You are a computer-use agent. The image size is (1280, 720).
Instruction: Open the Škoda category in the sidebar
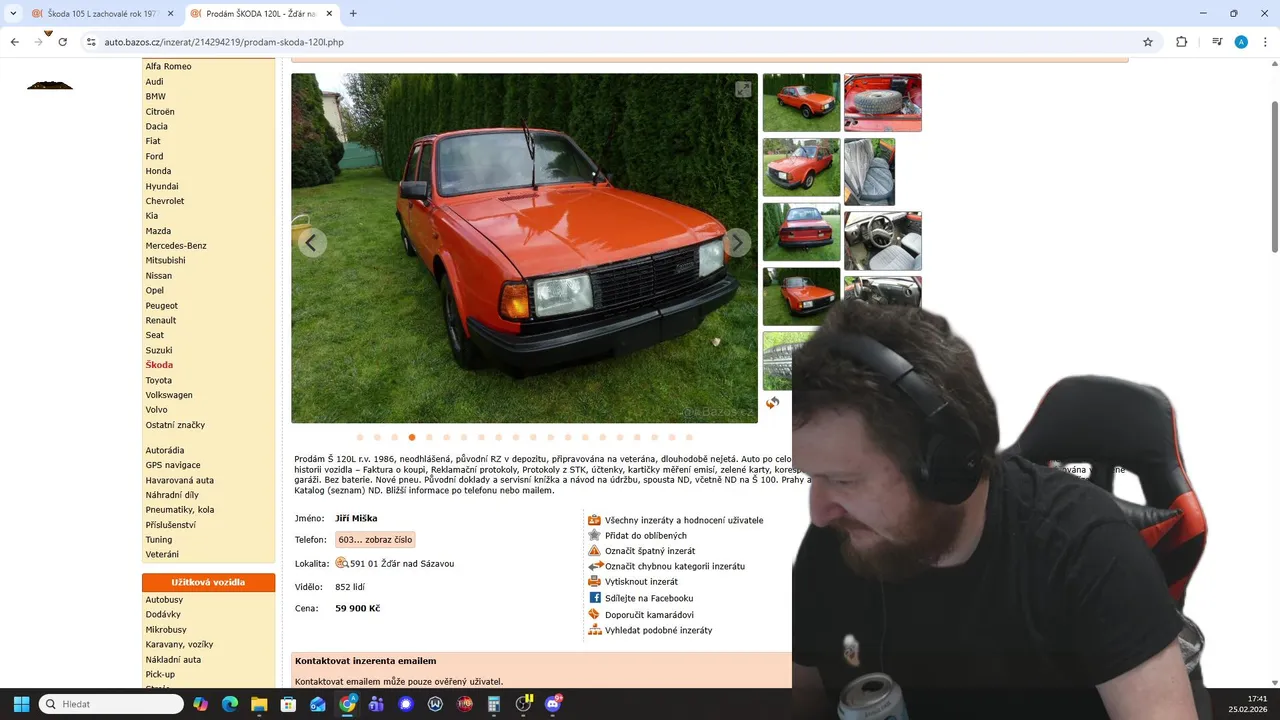pos(159,365)
